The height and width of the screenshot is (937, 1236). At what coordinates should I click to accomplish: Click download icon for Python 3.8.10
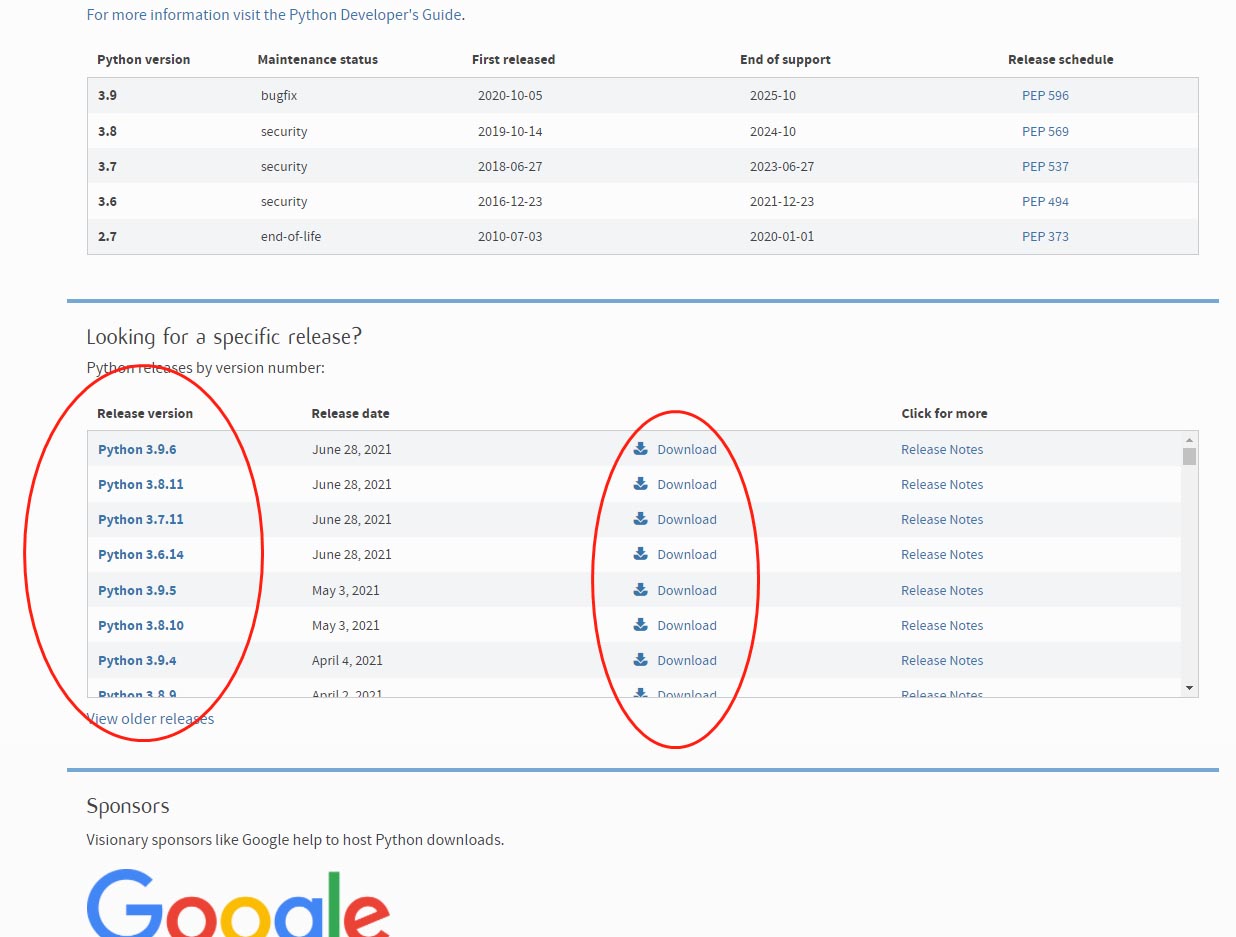[x=641, y=625]
